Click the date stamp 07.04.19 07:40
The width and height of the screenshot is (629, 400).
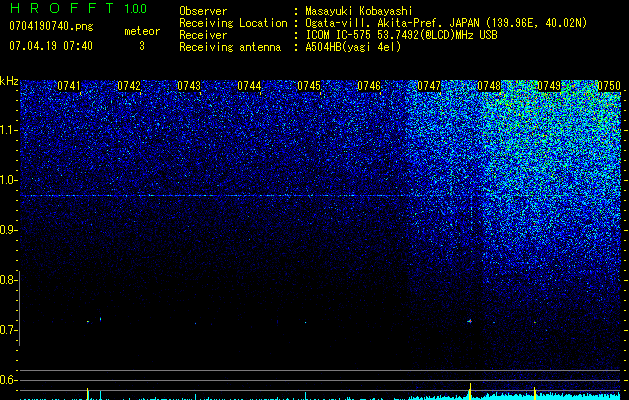click(51, 46)
